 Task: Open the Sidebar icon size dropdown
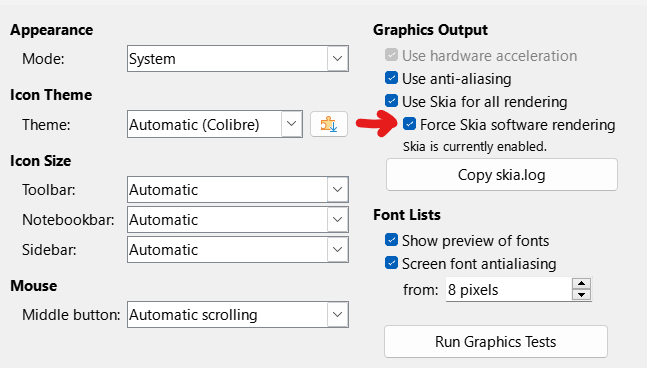click(x=238, y=250)
